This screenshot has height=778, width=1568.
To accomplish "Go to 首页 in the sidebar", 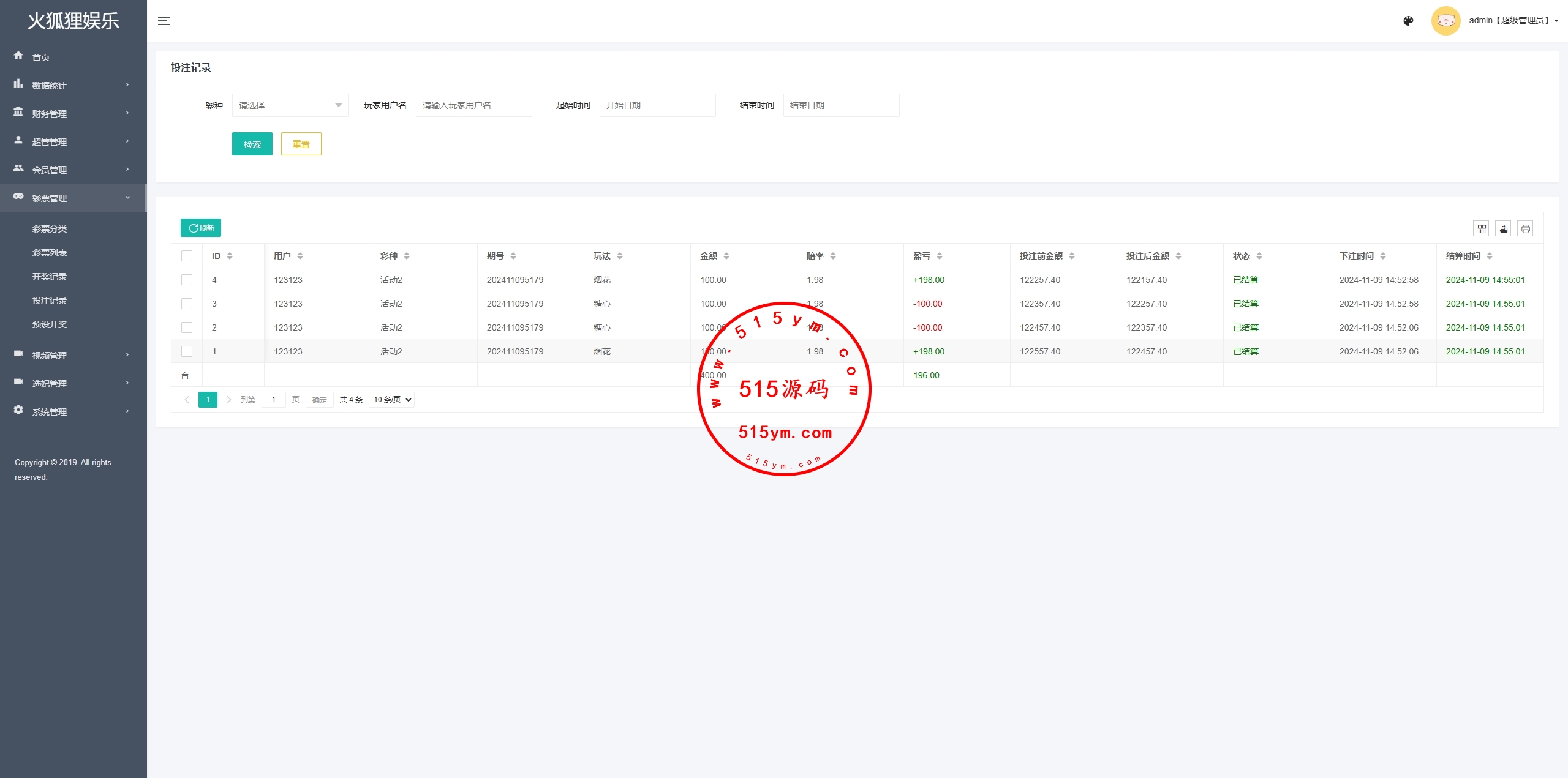I will (41, 57).
